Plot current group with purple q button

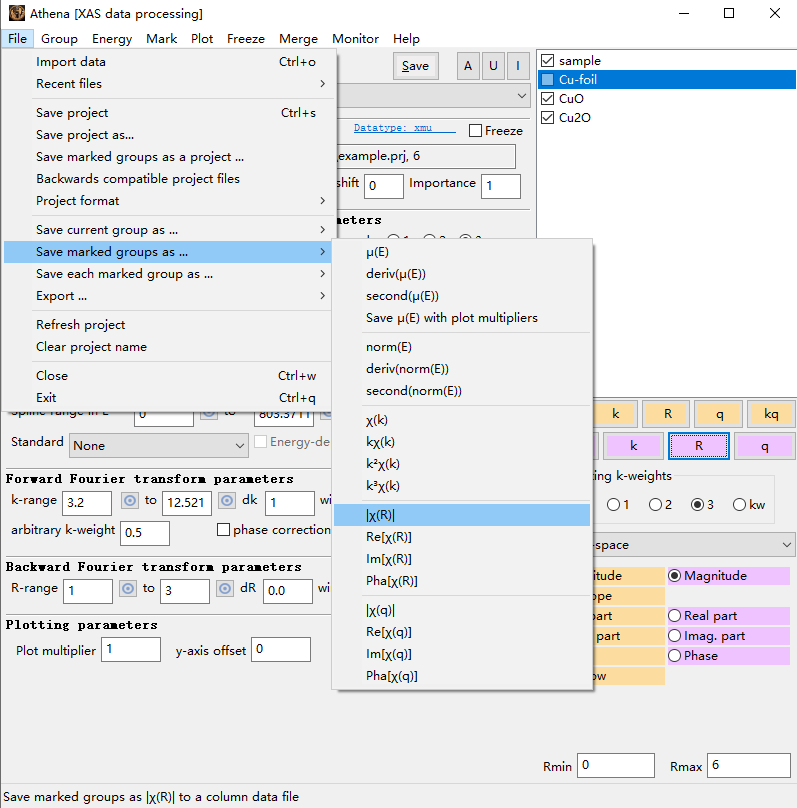click(x=765, y=446)
